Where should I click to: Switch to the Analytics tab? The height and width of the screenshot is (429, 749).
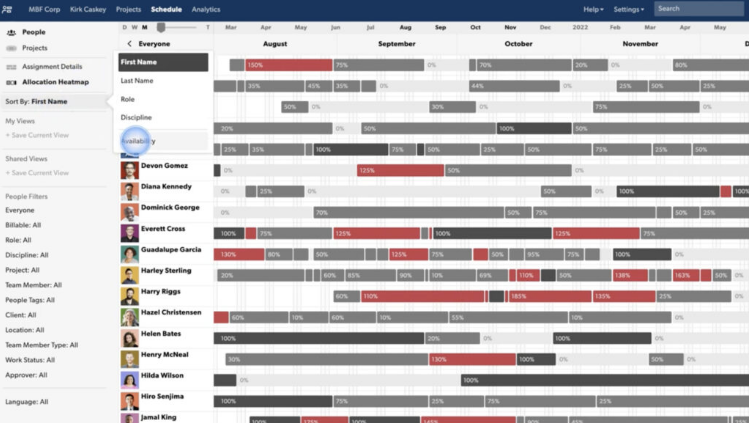click(x=206, y=9)
